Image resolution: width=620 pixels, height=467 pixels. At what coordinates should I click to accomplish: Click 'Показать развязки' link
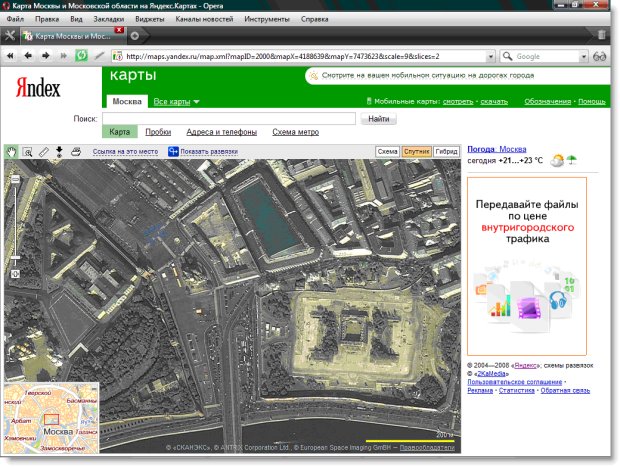click(209, 151)
